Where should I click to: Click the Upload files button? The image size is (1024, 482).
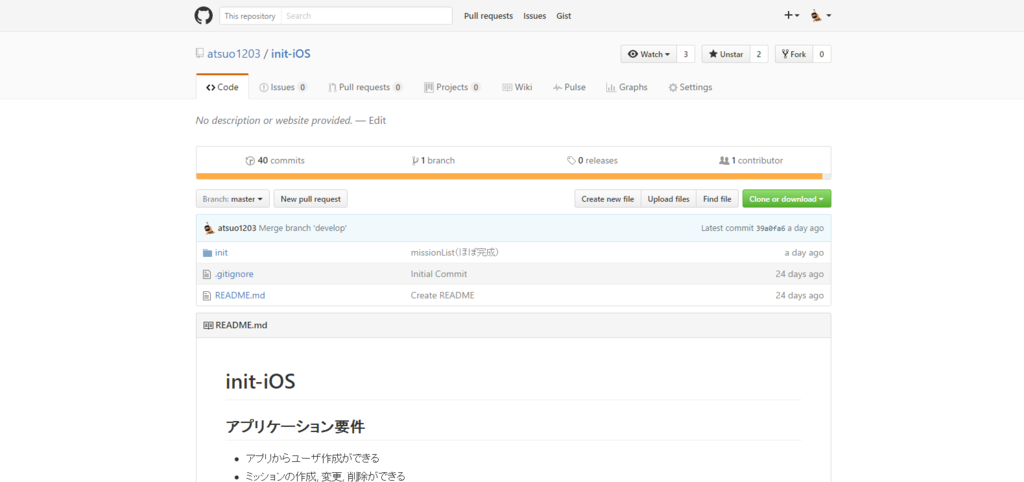[x=669, y=199]
